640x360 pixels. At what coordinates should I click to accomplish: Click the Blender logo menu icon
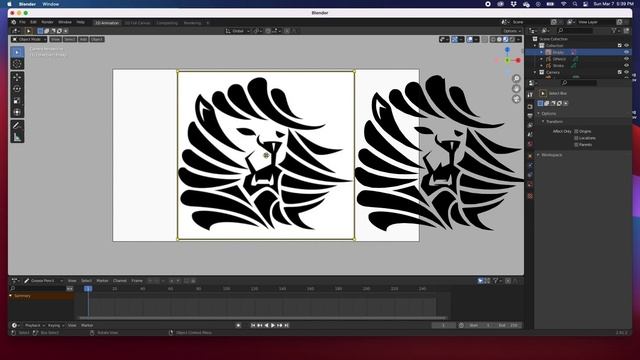pyautogui.click(x=13, y=22)
